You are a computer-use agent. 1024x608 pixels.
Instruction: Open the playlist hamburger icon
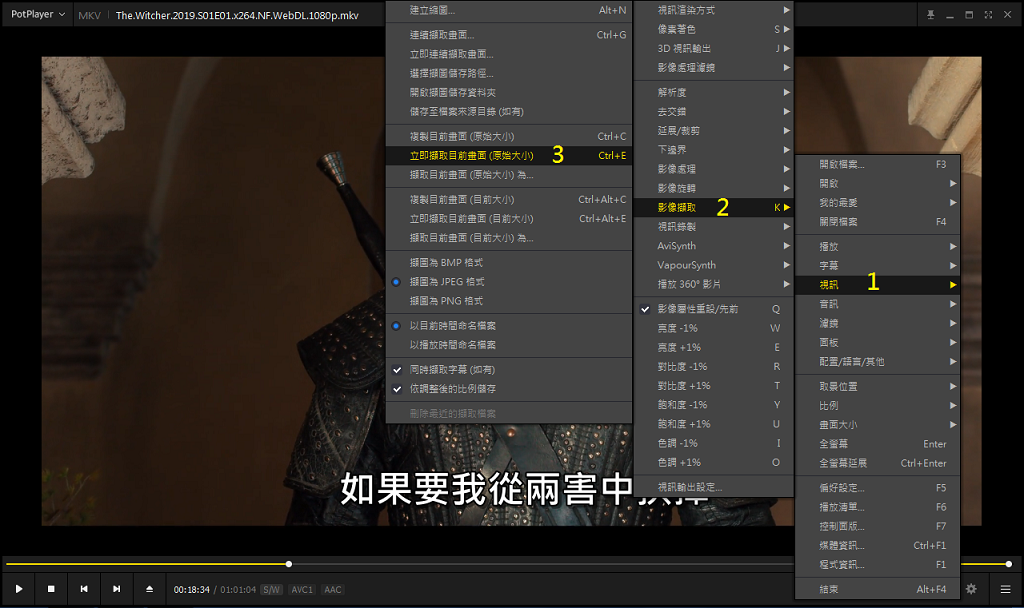click(x=1005, y=589)
